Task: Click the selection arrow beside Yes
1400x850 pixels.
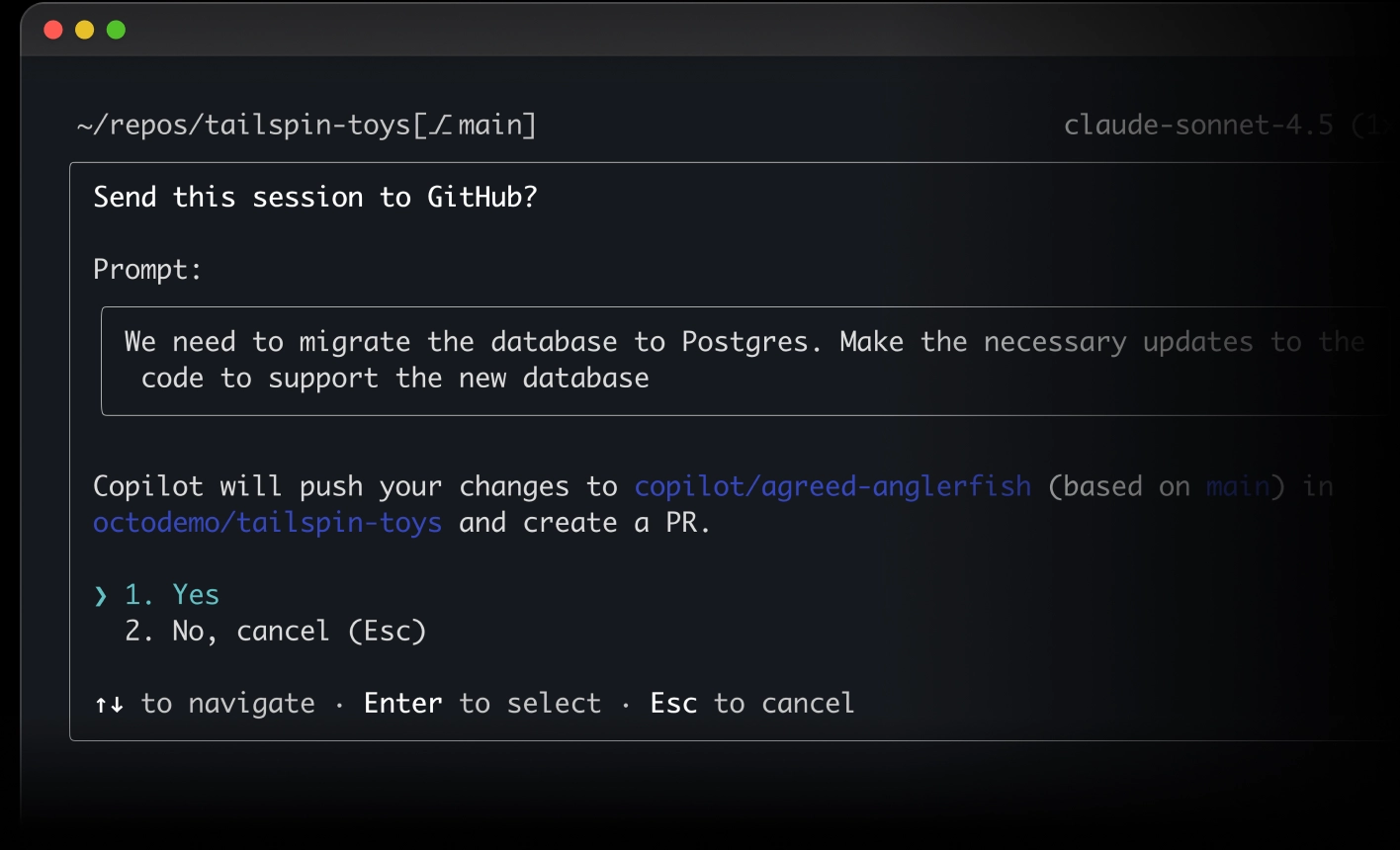Action: [99, 594]
